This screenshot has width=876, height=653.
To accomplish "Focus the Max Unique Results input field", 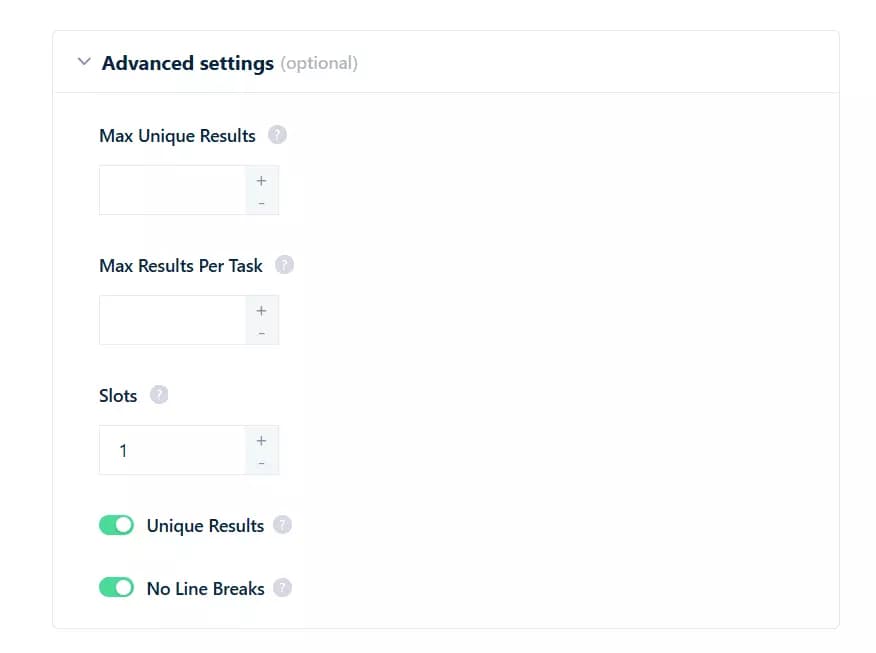I will 172,190.
